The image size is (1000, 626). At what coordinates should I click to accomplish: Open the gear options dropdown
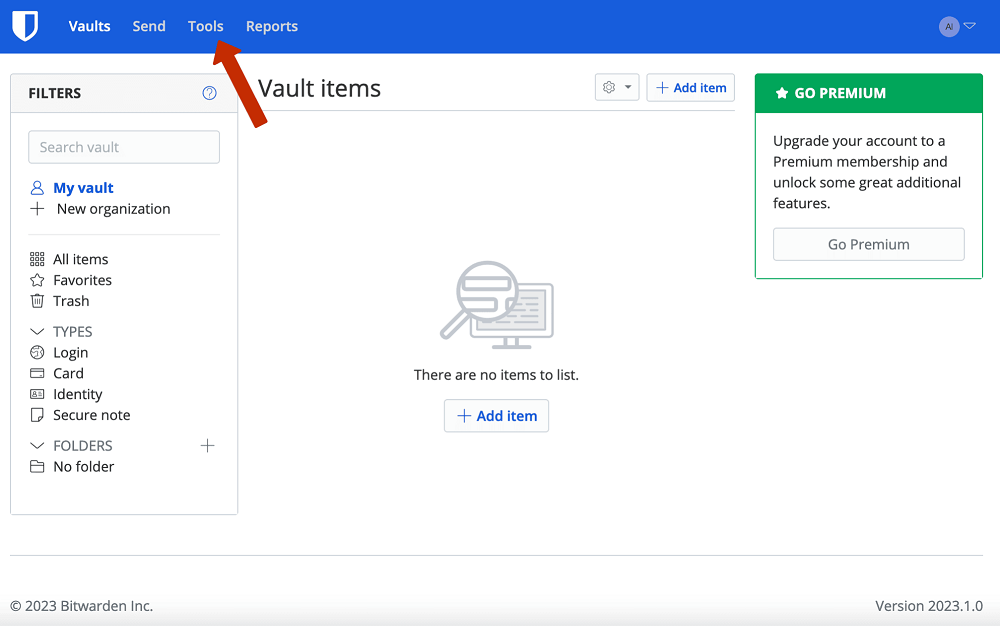click(617, 87)
